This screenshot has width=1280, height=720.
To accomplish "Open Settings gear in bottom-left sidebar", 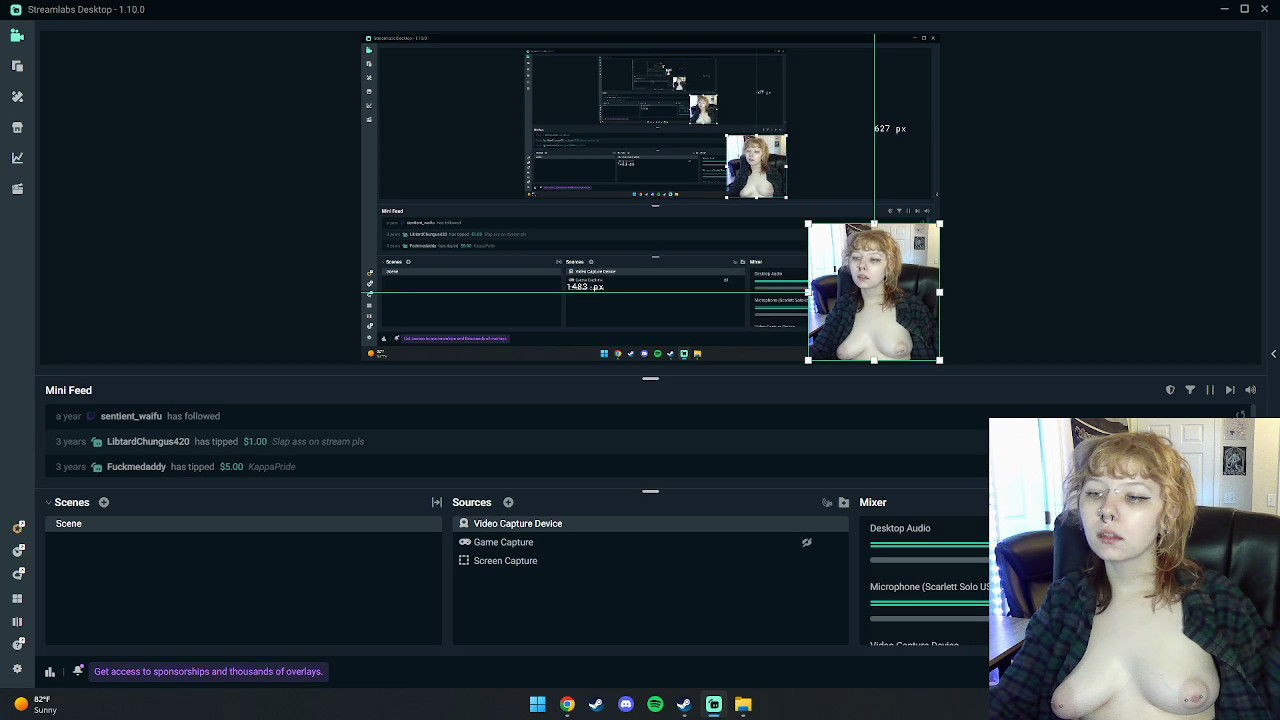I will point(17,669).
